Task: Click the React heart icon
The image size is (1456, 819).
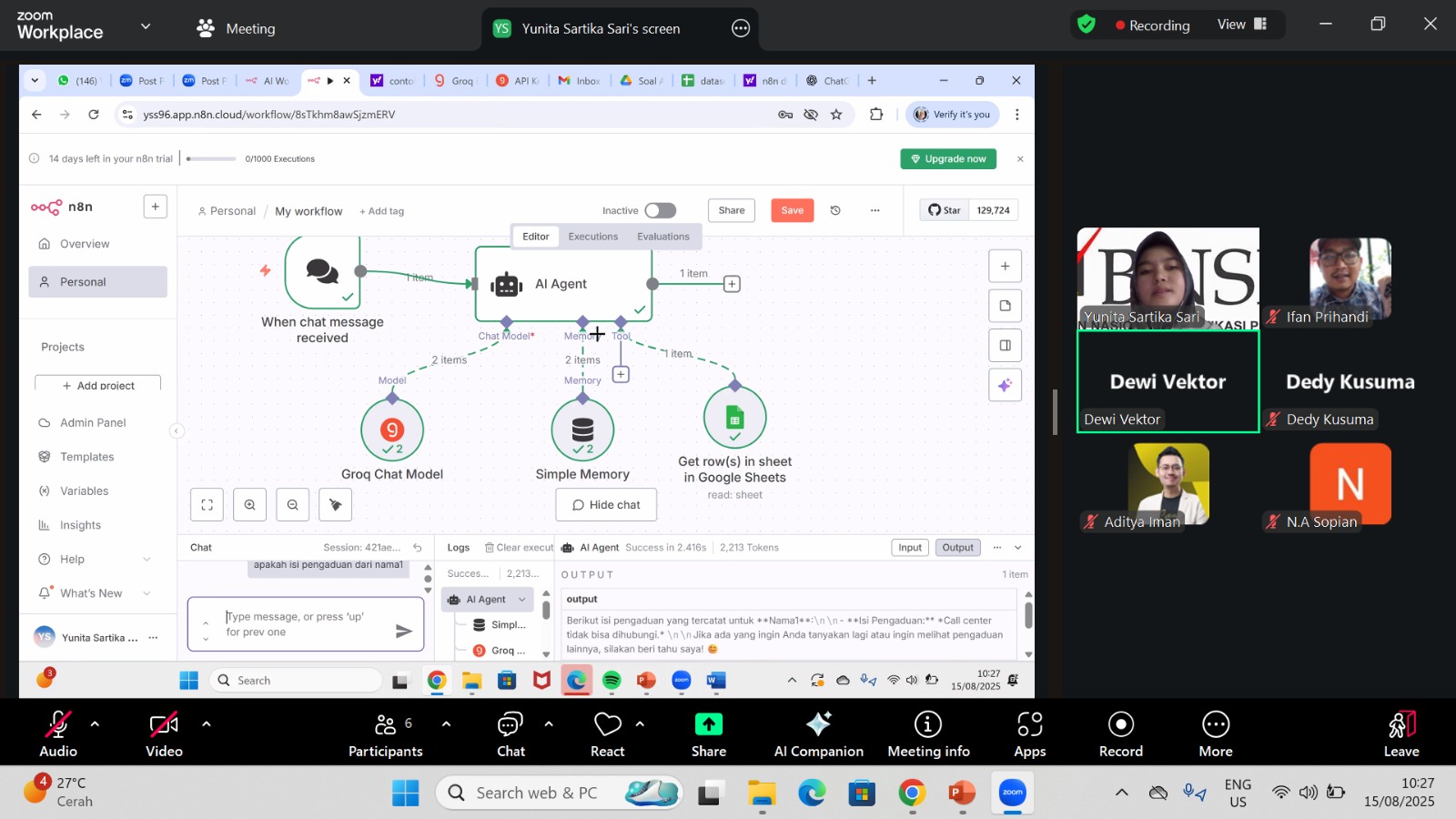Action: [x=607, y=724]
